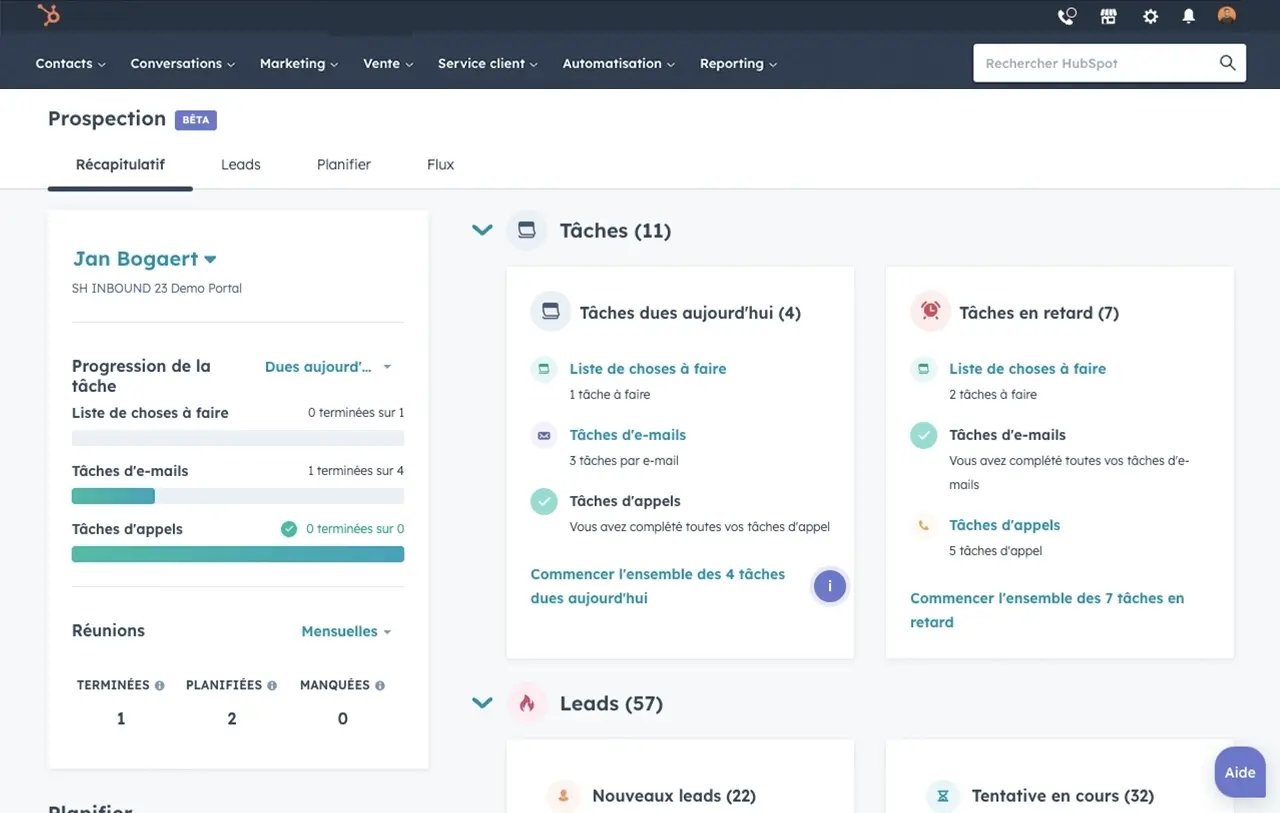Open the Conversations menu
Screen dimensions: 1280x813
182,63
